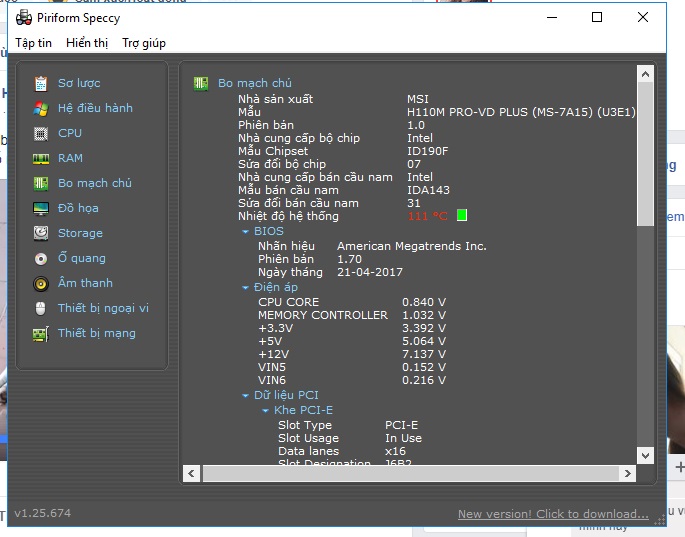Click the Sơ lược clipboard icon
685x537 pixels.
pos(41,83)
